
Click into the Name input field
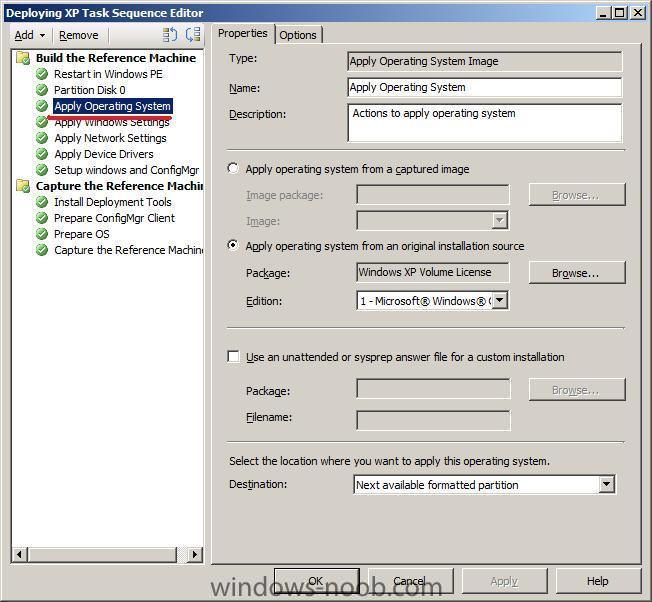coord(484,87)
